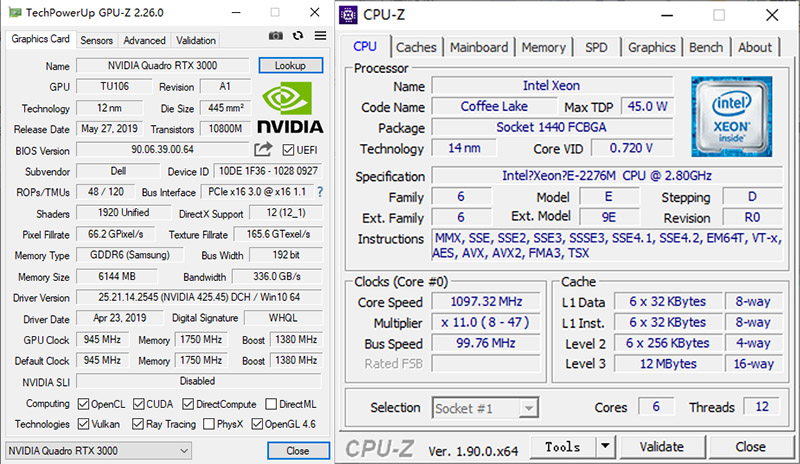Toggle the OpenCL checkbox
This screenshot has height=464, width=800.
[83, 404]
